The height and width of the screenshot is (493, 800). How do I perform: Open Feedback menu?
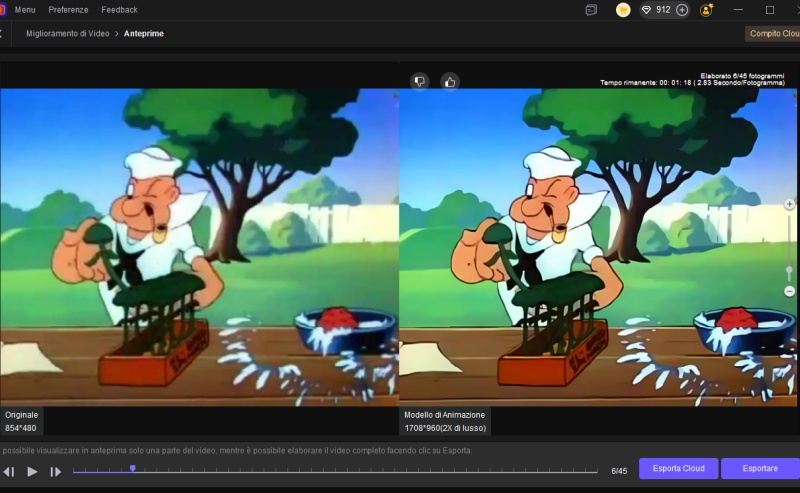[119, 10]
